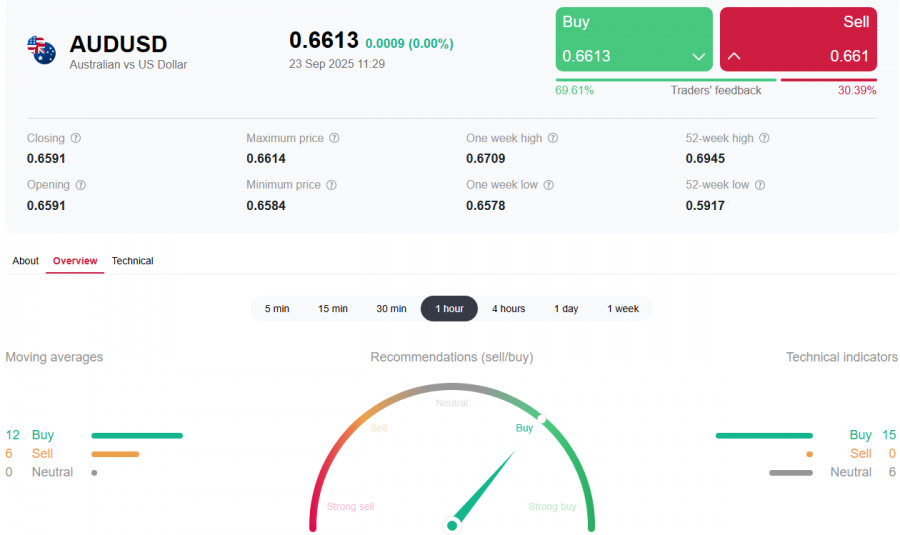
Task: Click the current price 0.6613 heading
Action: pos(324,40)
